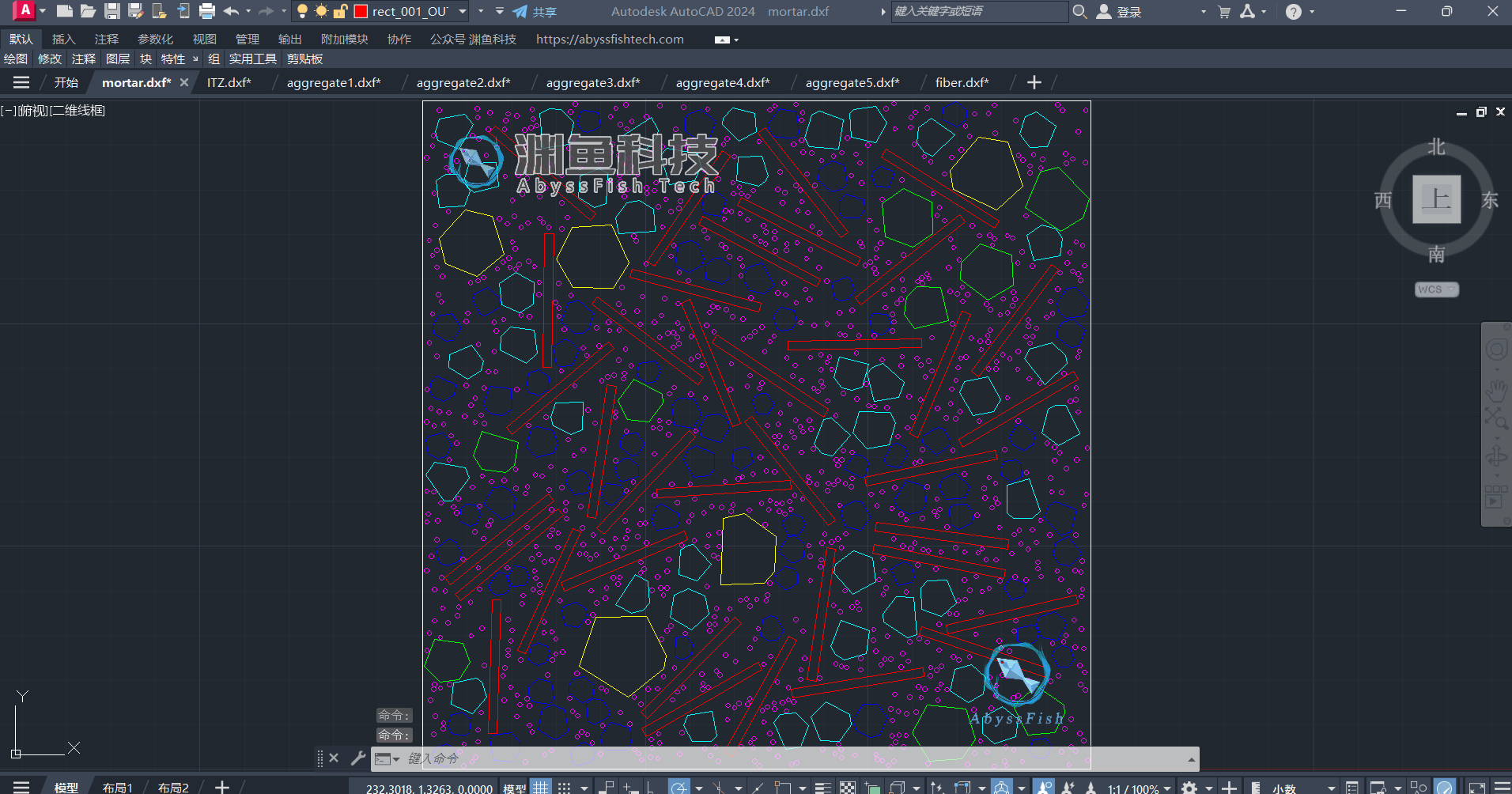Viewport: 1512px width, 794px height.
Task: Click the Autodesk A application menu button
Action: tap(25, 11)
